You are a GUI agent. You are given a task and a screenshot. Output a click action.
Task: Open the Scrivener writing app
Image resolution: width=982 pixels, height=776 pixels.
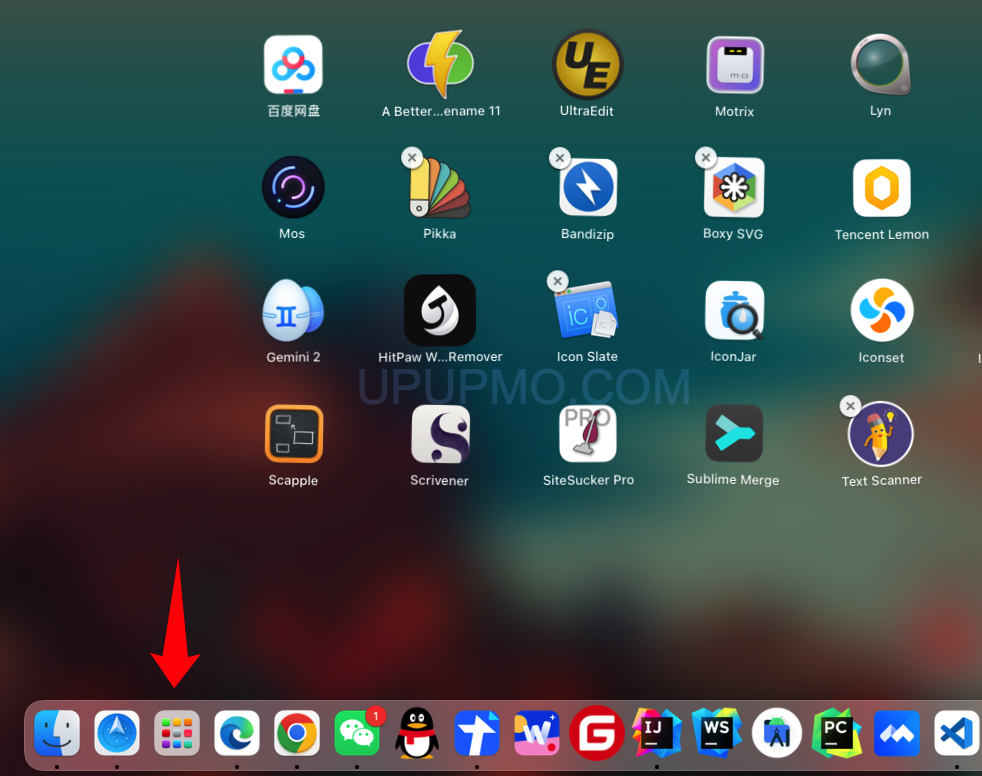[x=440, y=433]
